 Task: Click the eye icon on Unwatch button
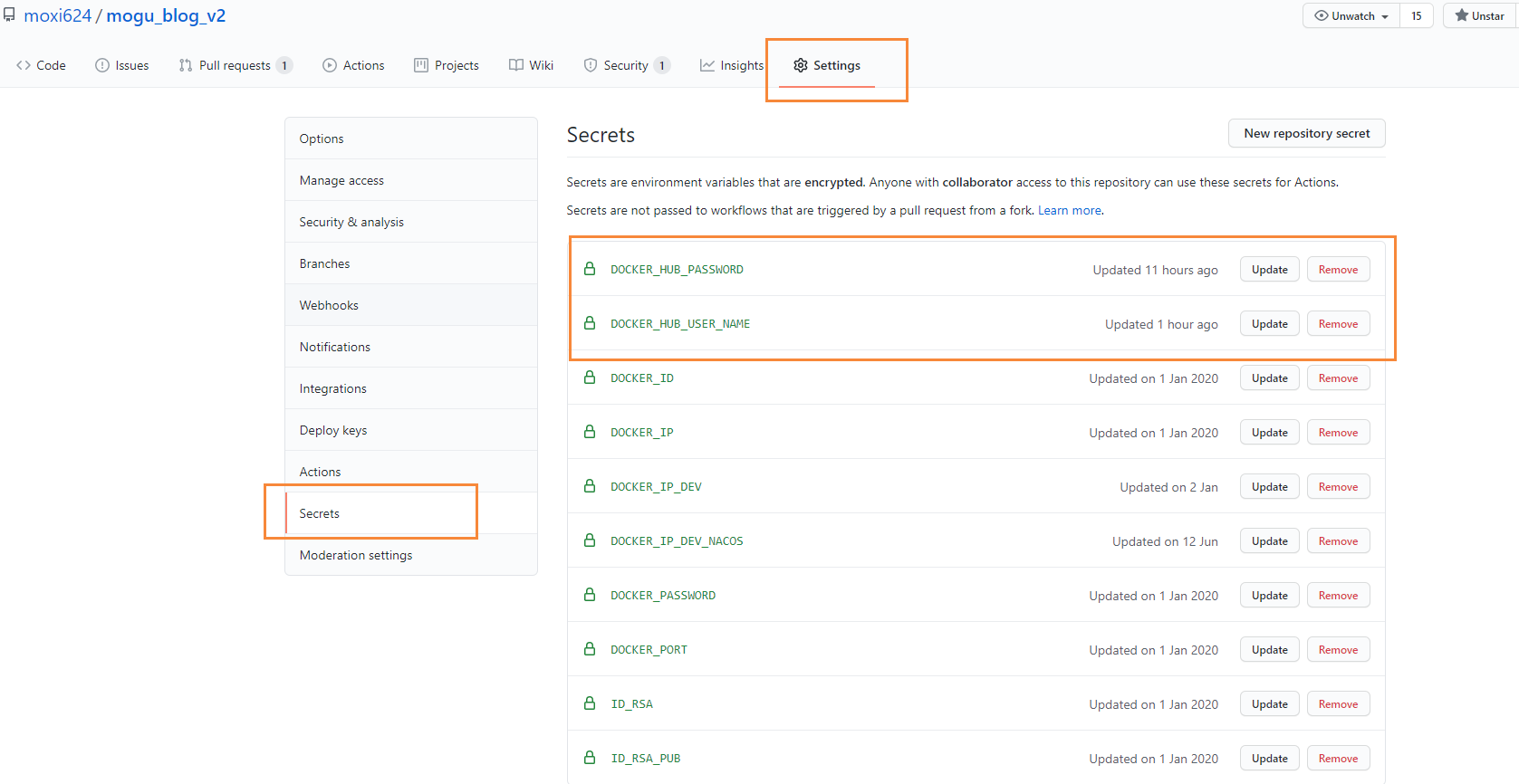(x=1322, y=15)
